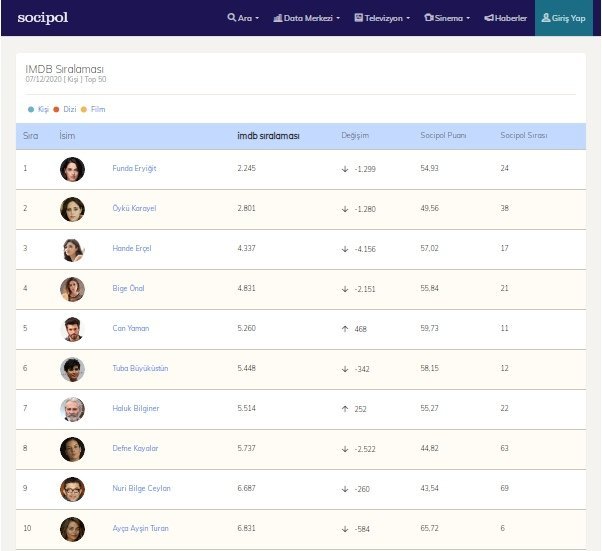Sort by Socipol Puanı column header
The image size is (602, 551).
tap(443, 135)
